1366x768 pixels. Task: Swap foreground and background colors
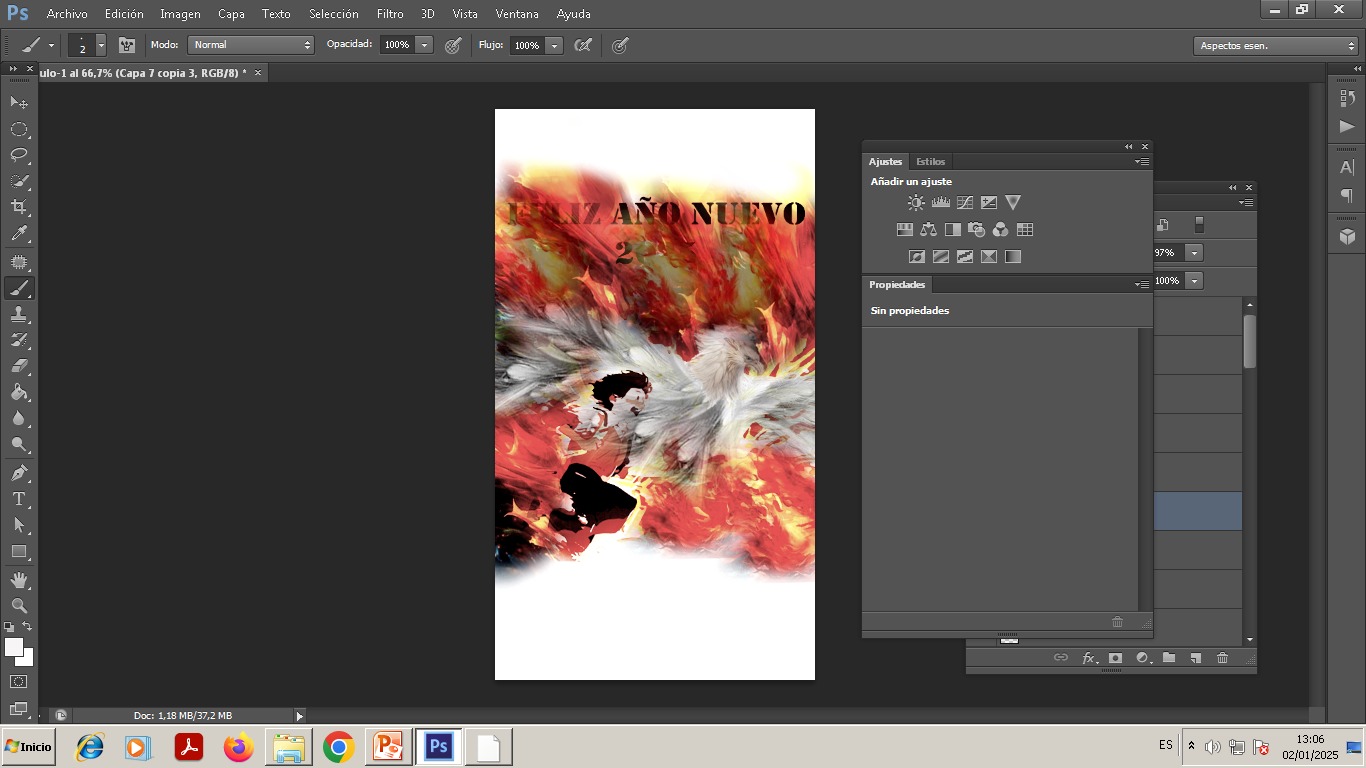pos(28,627)
